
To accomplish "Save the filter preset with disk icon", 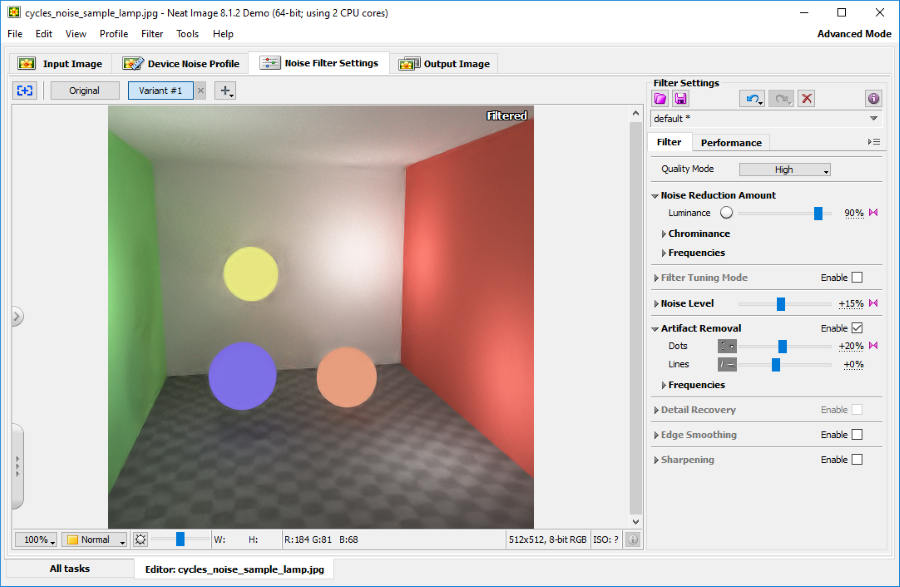I will 681,99.
